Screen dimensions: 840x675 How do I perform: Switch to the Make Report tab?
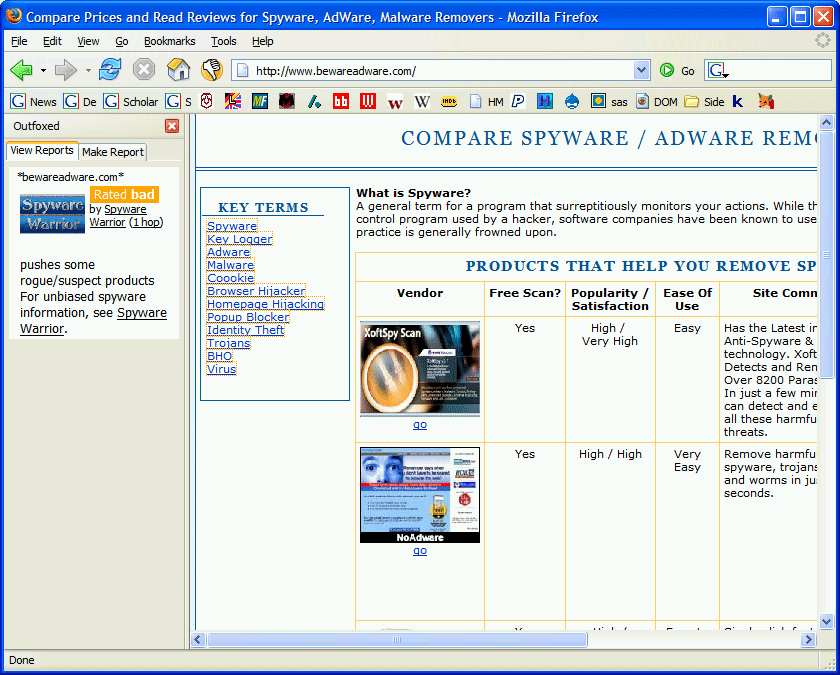click(x=113, y=152)
